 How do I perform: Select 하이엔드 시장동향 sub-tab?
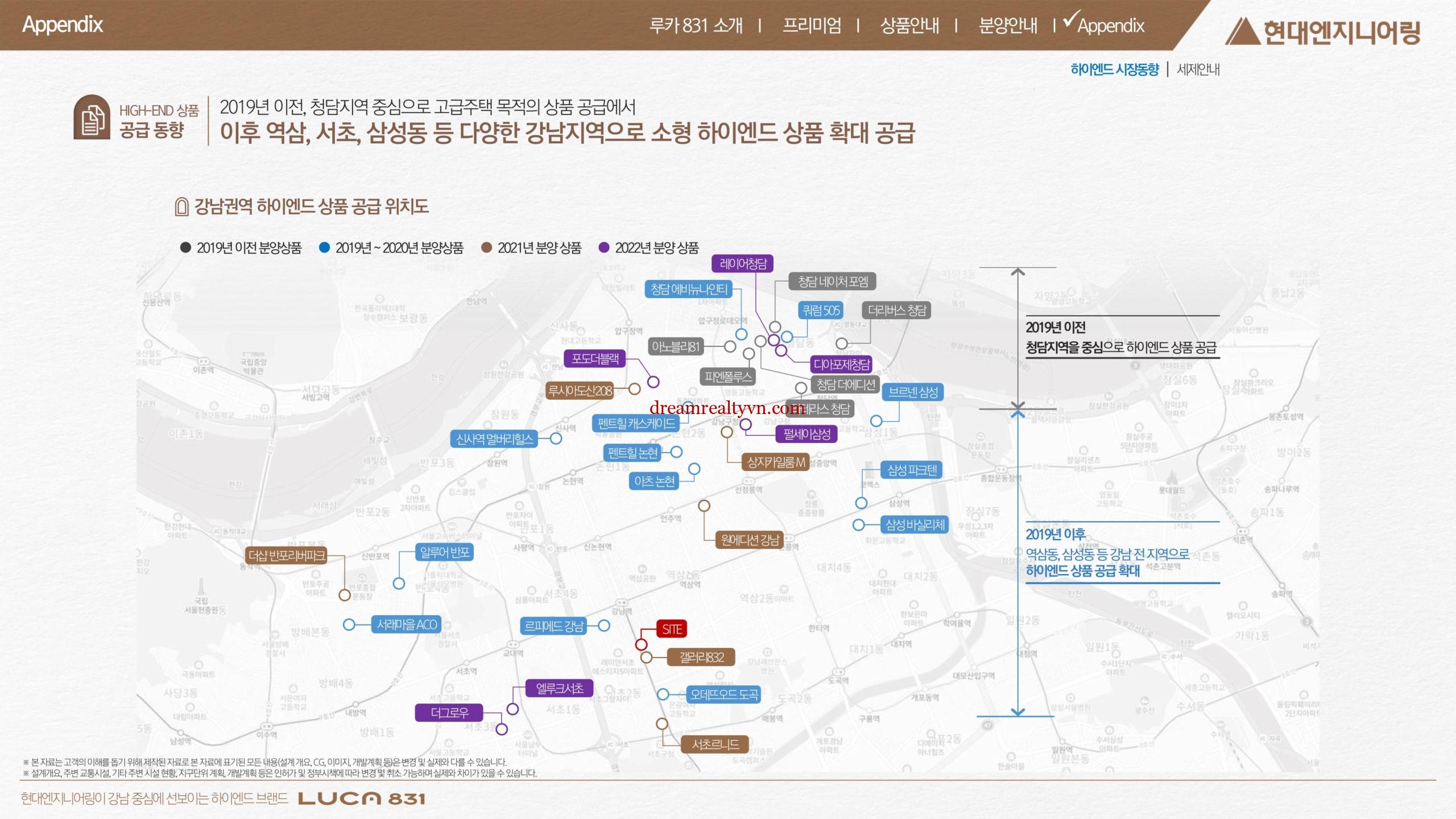[x=1114, y=69]
